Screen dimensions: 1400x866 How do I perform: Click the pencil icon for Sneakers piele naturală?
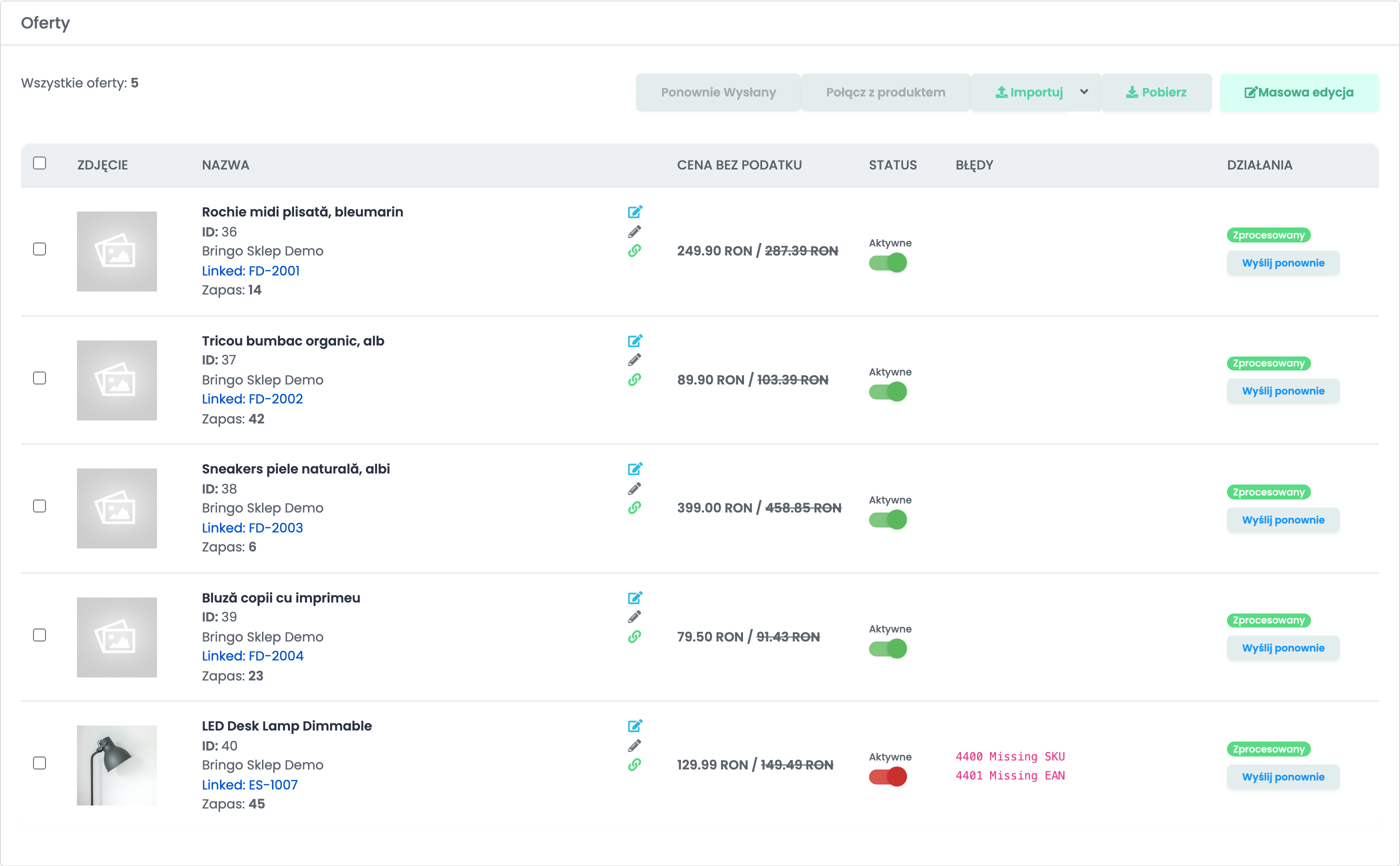[x=634, y=488]
